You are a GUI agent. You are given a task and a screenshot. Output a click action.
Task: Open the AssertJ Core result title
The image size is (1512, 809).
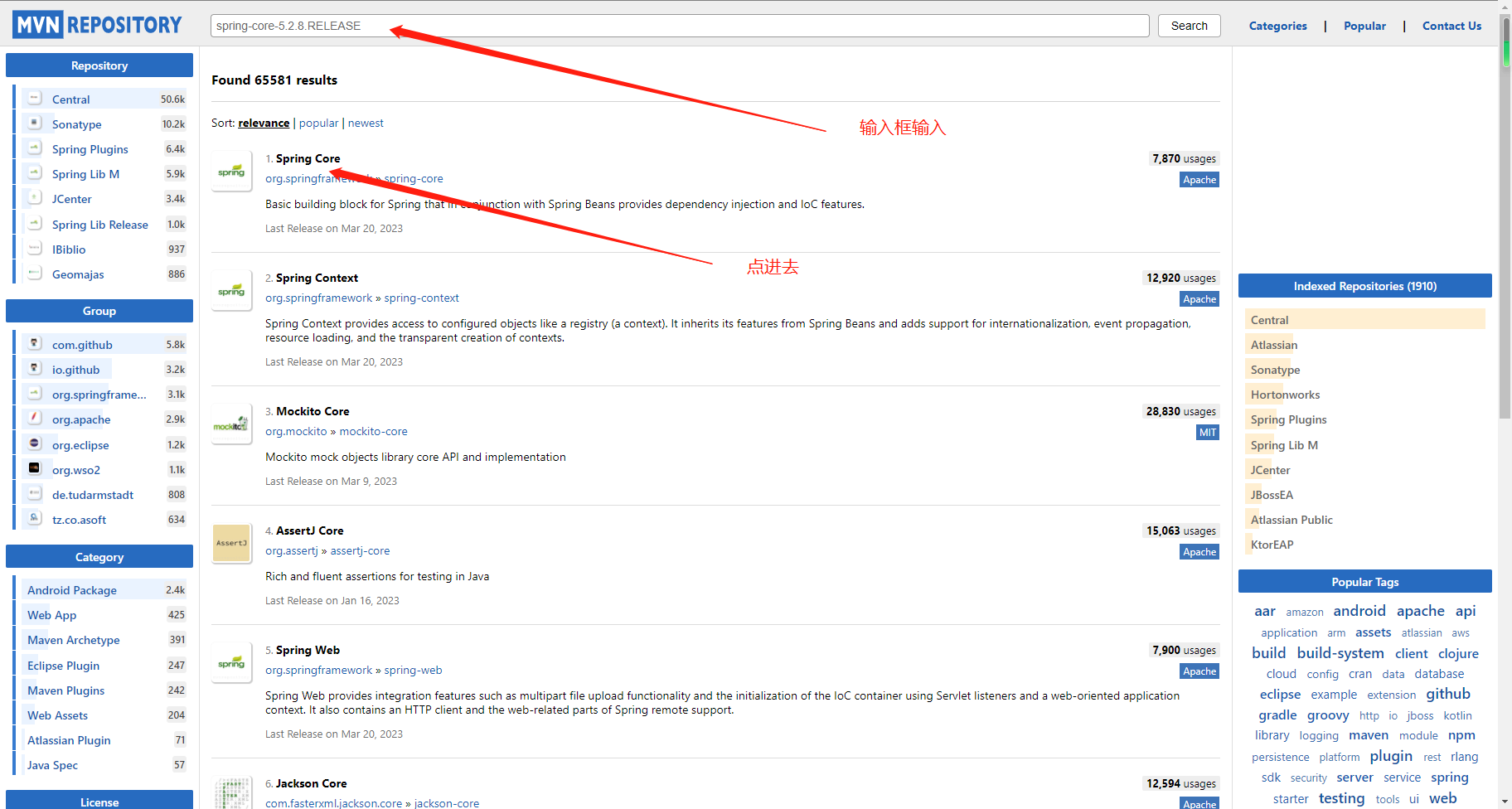tap(309, 530)
